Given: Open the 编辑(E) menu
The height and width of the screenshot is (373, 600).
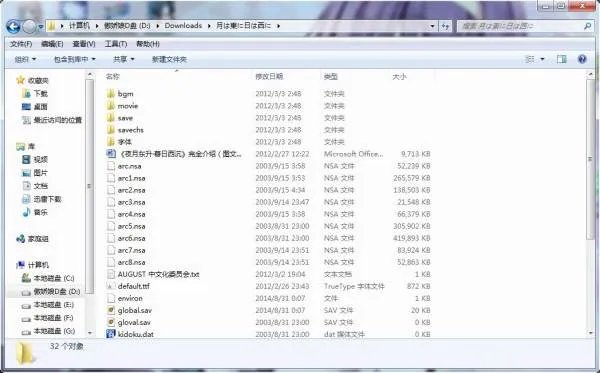Looking at the screenshot, I should click(x=52, y=44).
